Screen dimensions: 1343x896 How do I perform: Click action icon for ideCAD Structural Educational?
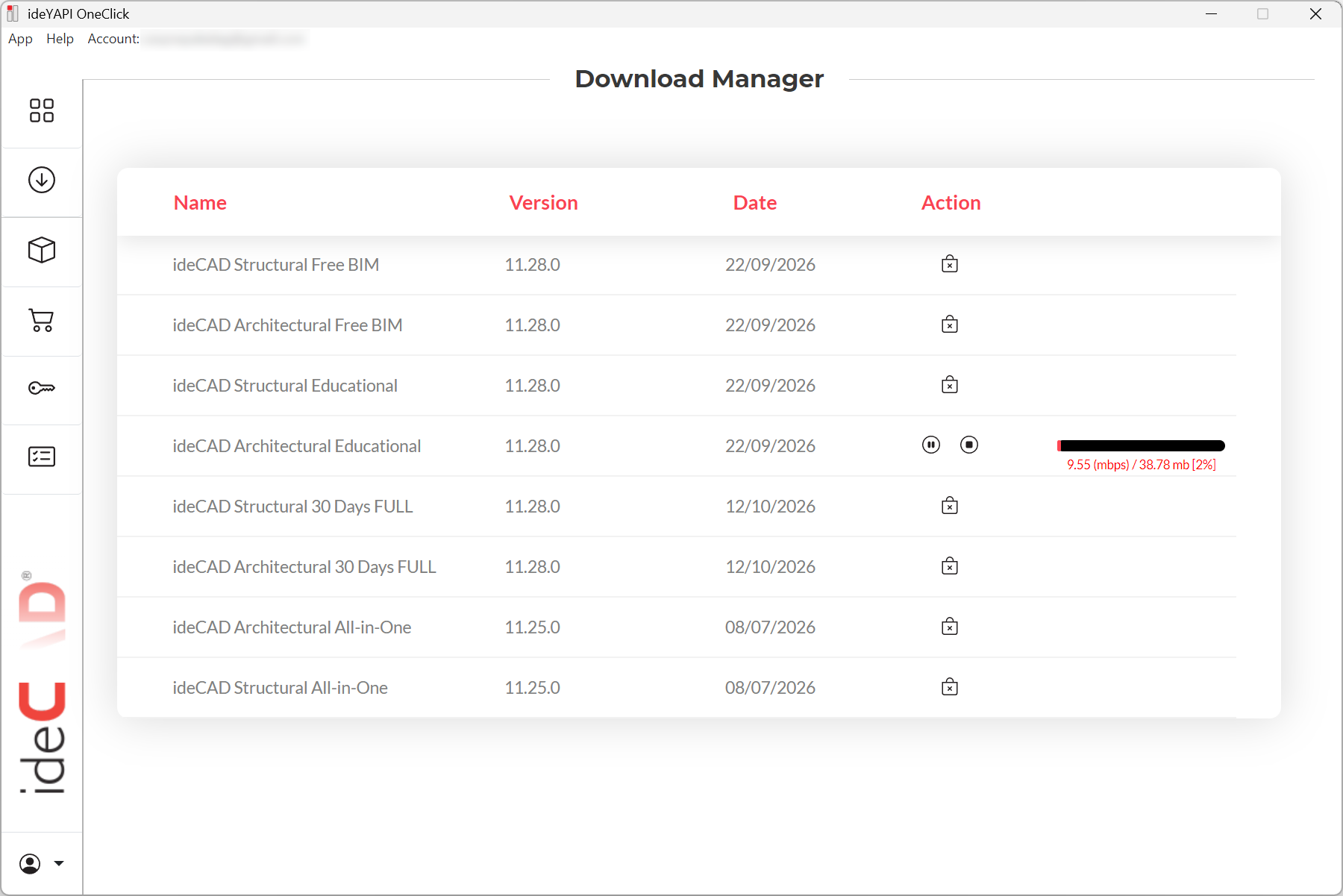pos(950,385)
